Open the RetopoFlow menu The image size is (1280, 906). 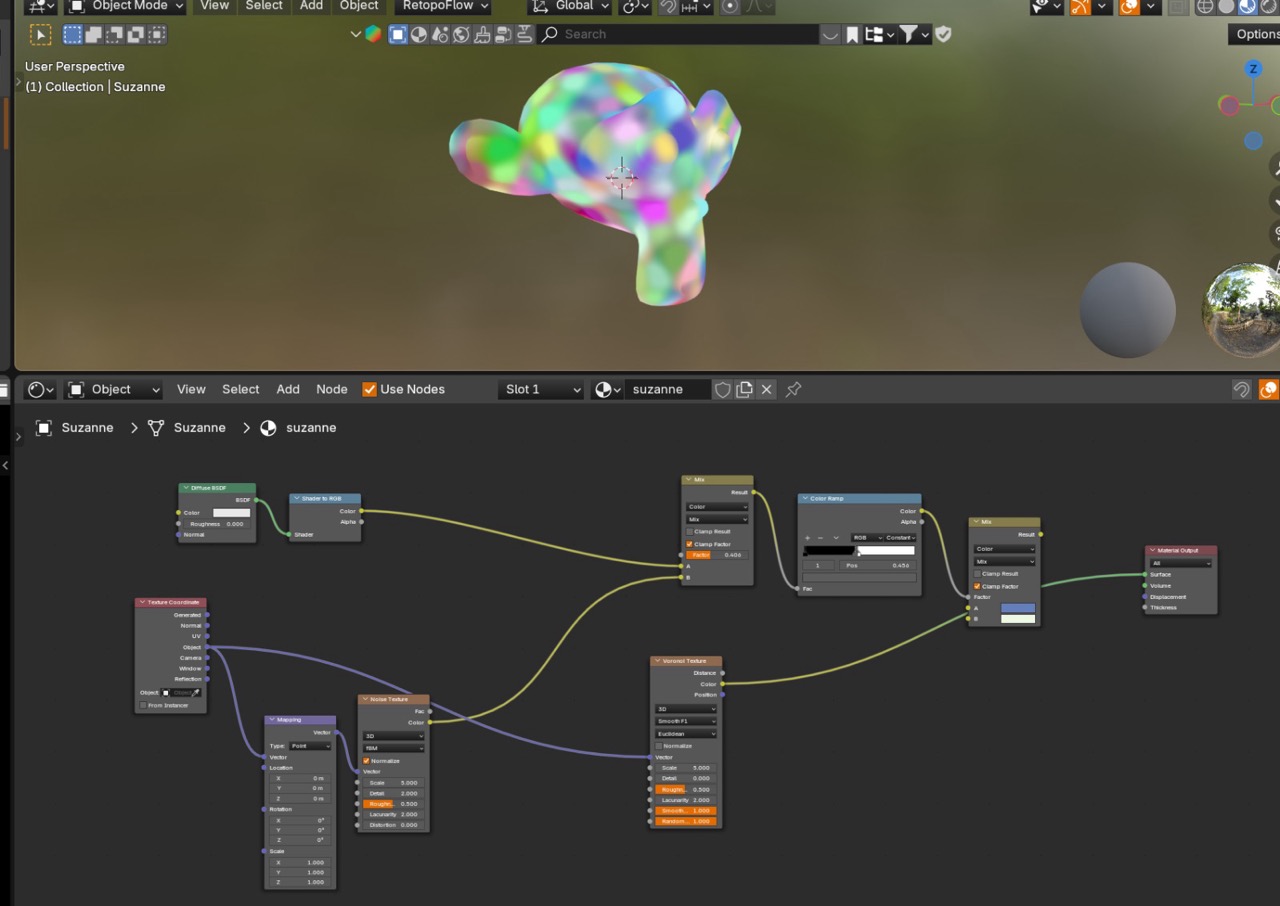point(444,6)
